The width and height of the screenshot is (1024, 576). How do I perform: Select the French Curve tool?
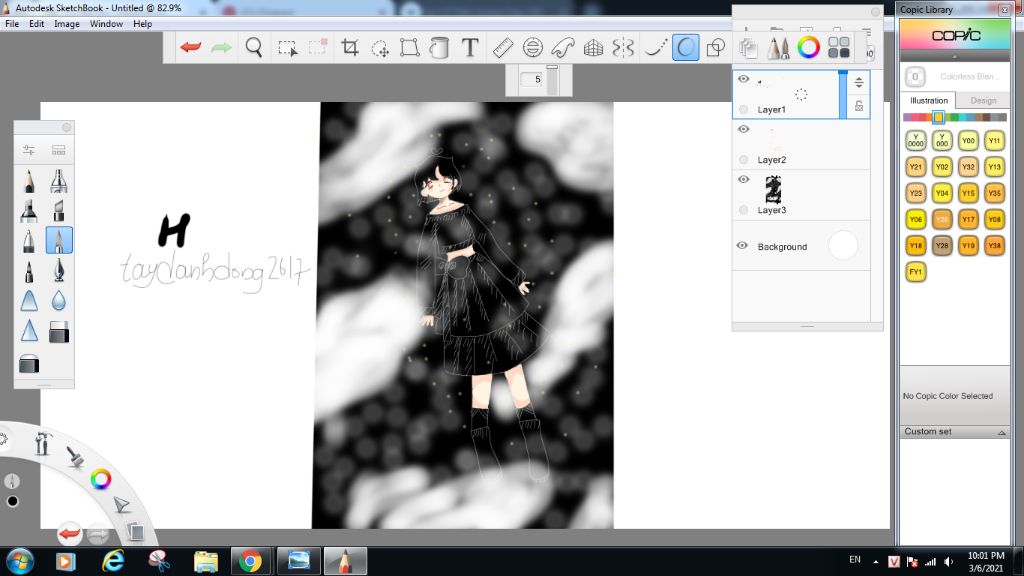(x=562, y=47)
